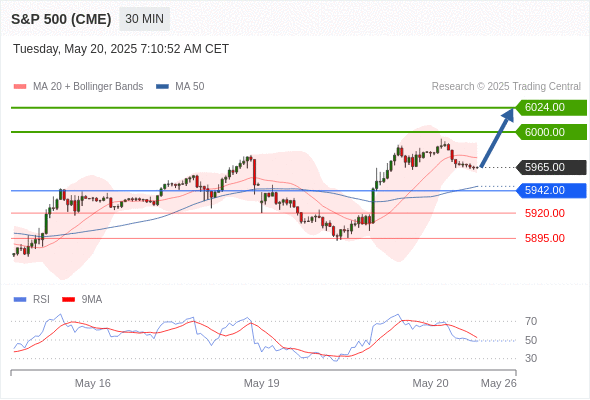Click the May 16 date axis label

coord(93,383)
